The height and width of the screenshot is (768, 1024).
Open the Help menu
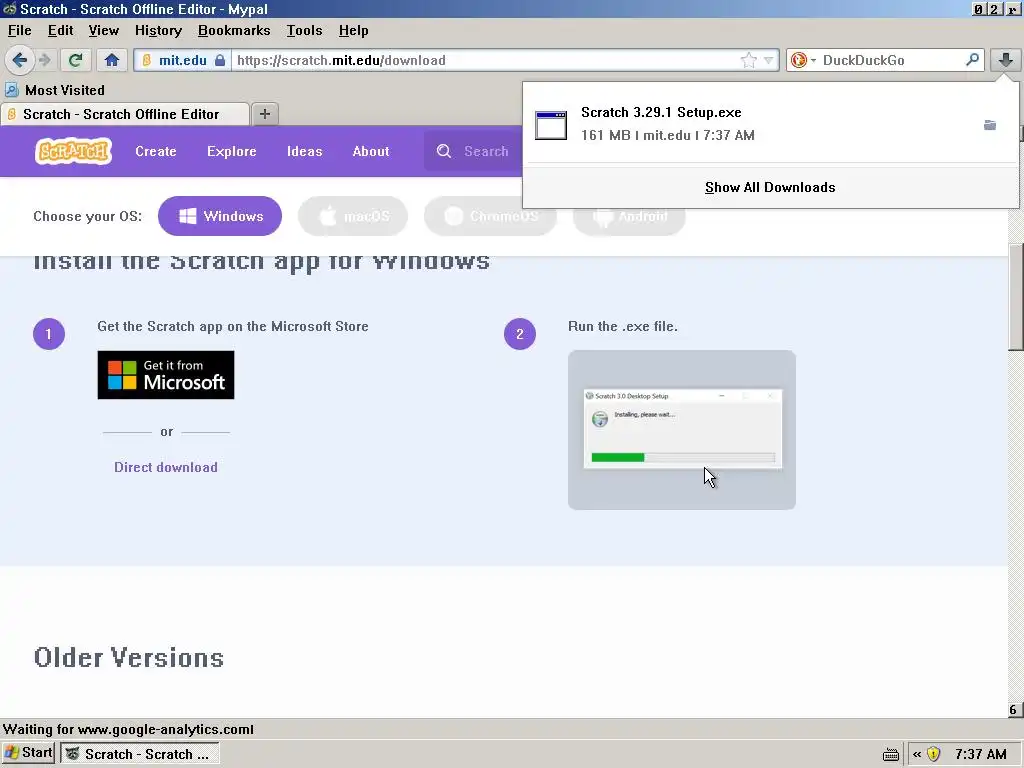[354, 31]
